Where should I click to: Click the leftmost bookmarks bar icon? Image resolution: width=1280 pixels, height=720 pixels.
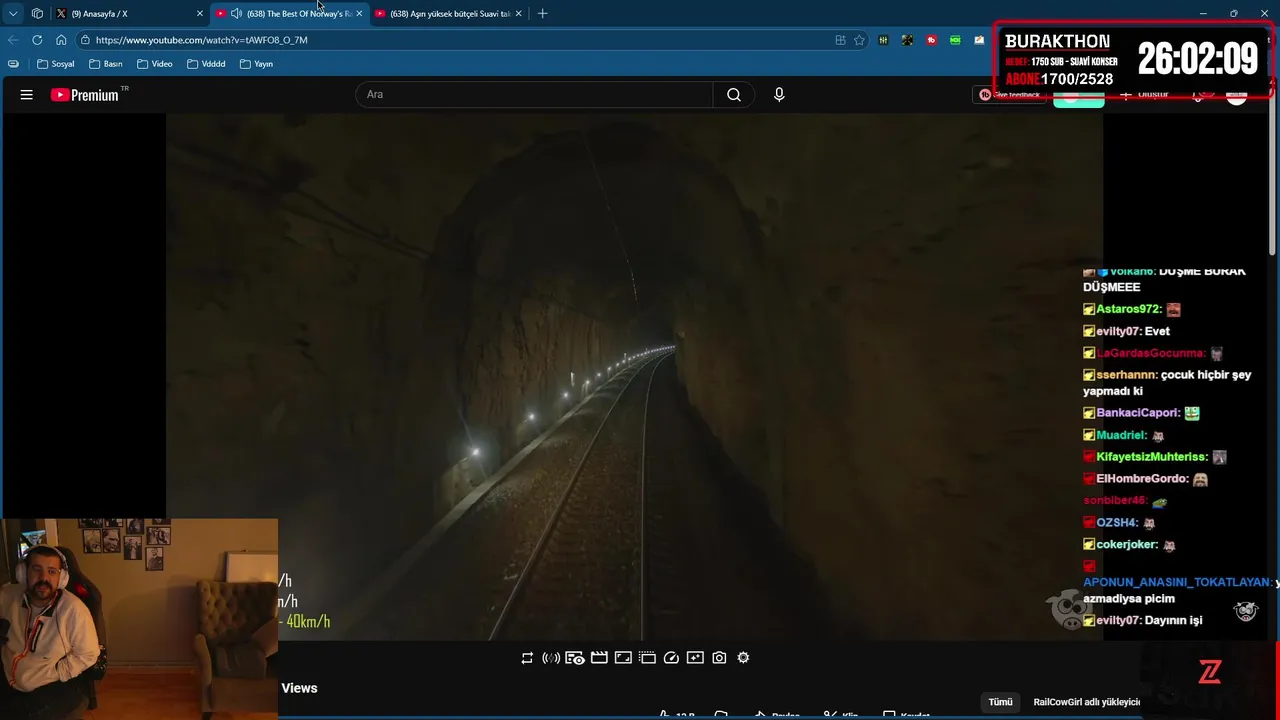click(13, 64)
